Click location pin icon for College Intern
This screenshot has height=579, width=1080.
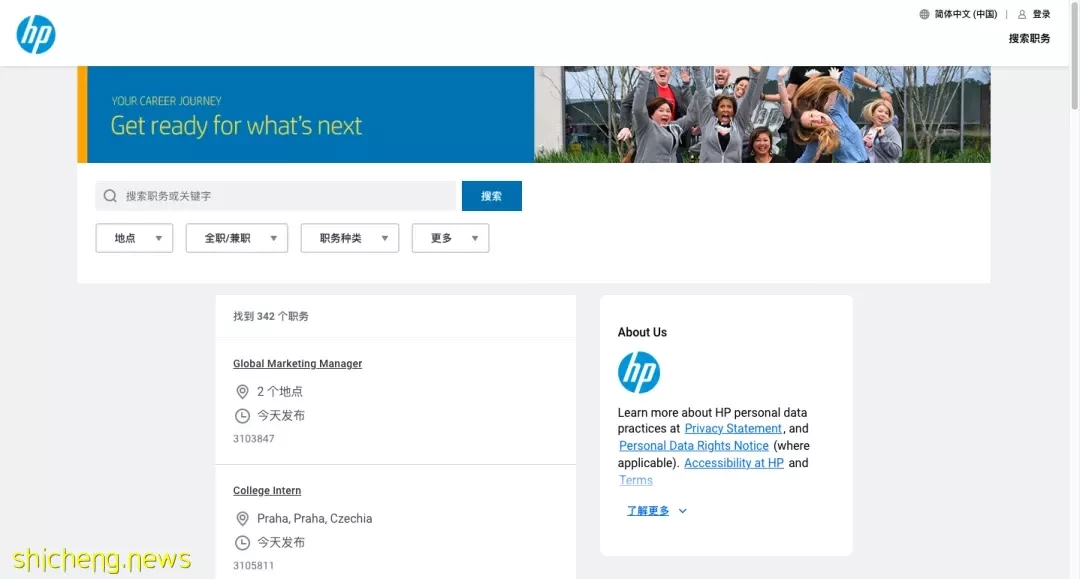coord(242,518)
